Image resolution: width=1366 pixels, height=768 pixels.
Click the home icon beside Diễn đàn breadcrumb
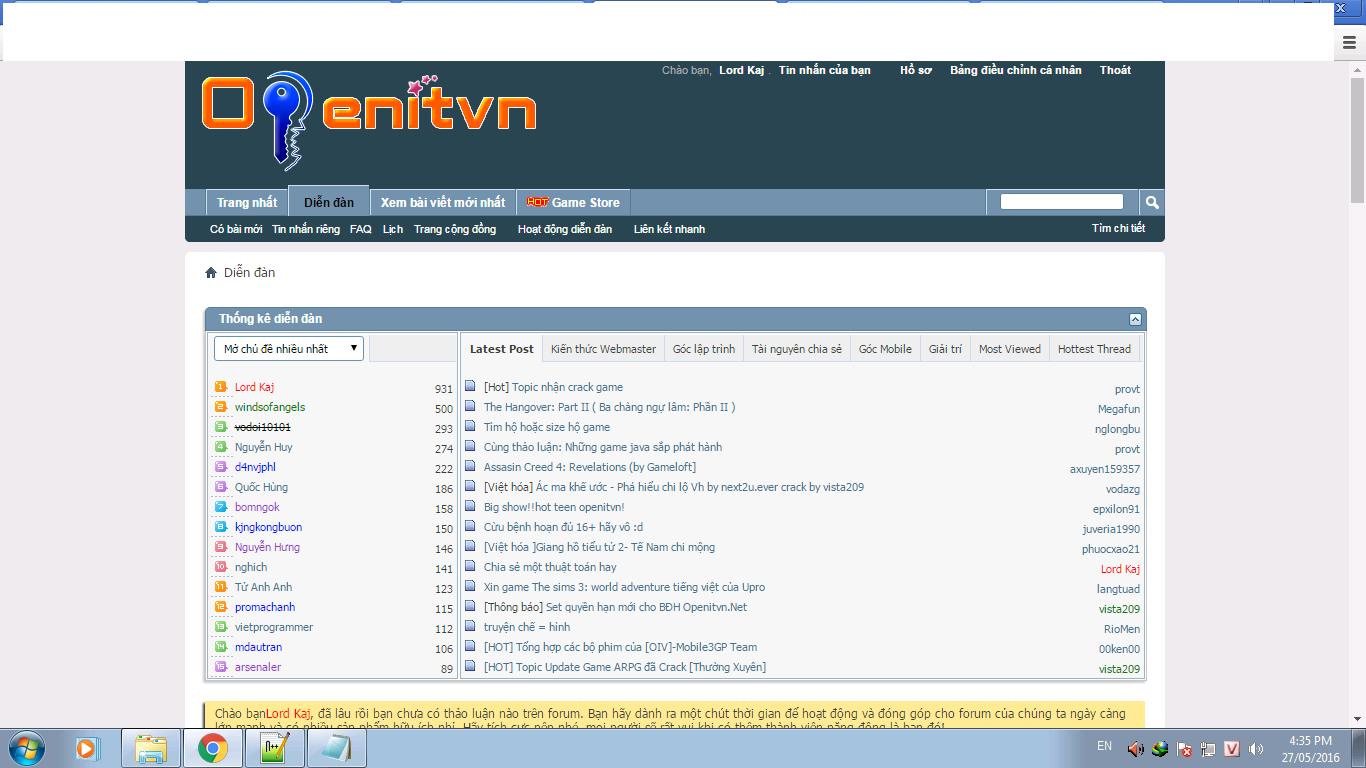pyautogui.click(x=211, y=273)
